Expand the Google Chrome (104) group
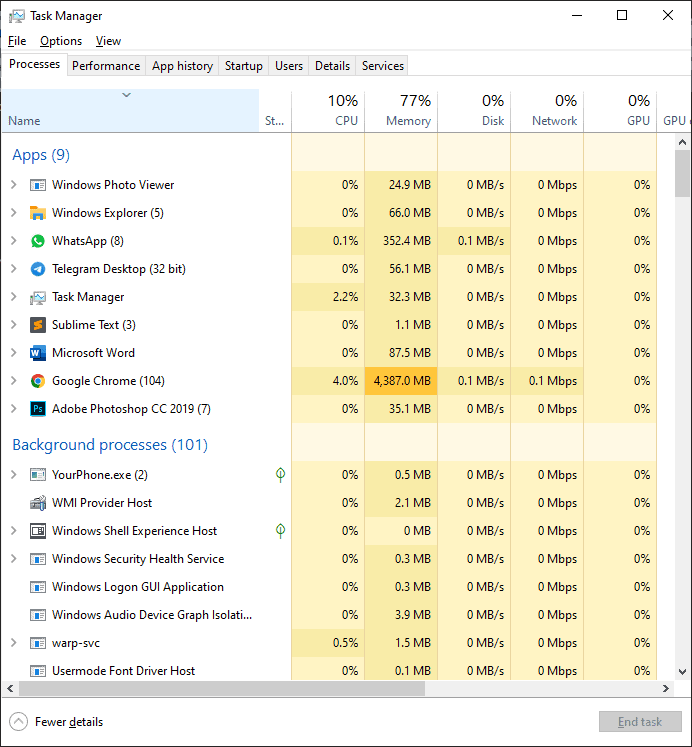 [14, 381]
